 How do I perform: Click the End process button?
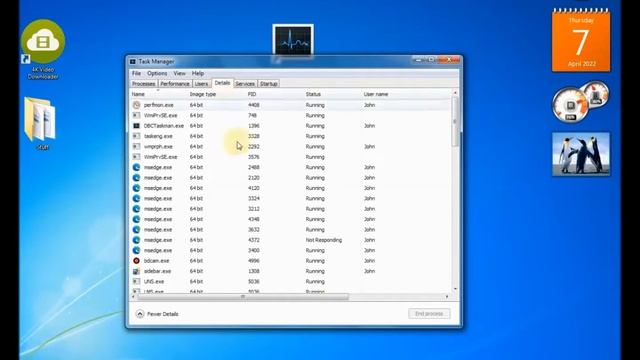[x=429, y=313]
